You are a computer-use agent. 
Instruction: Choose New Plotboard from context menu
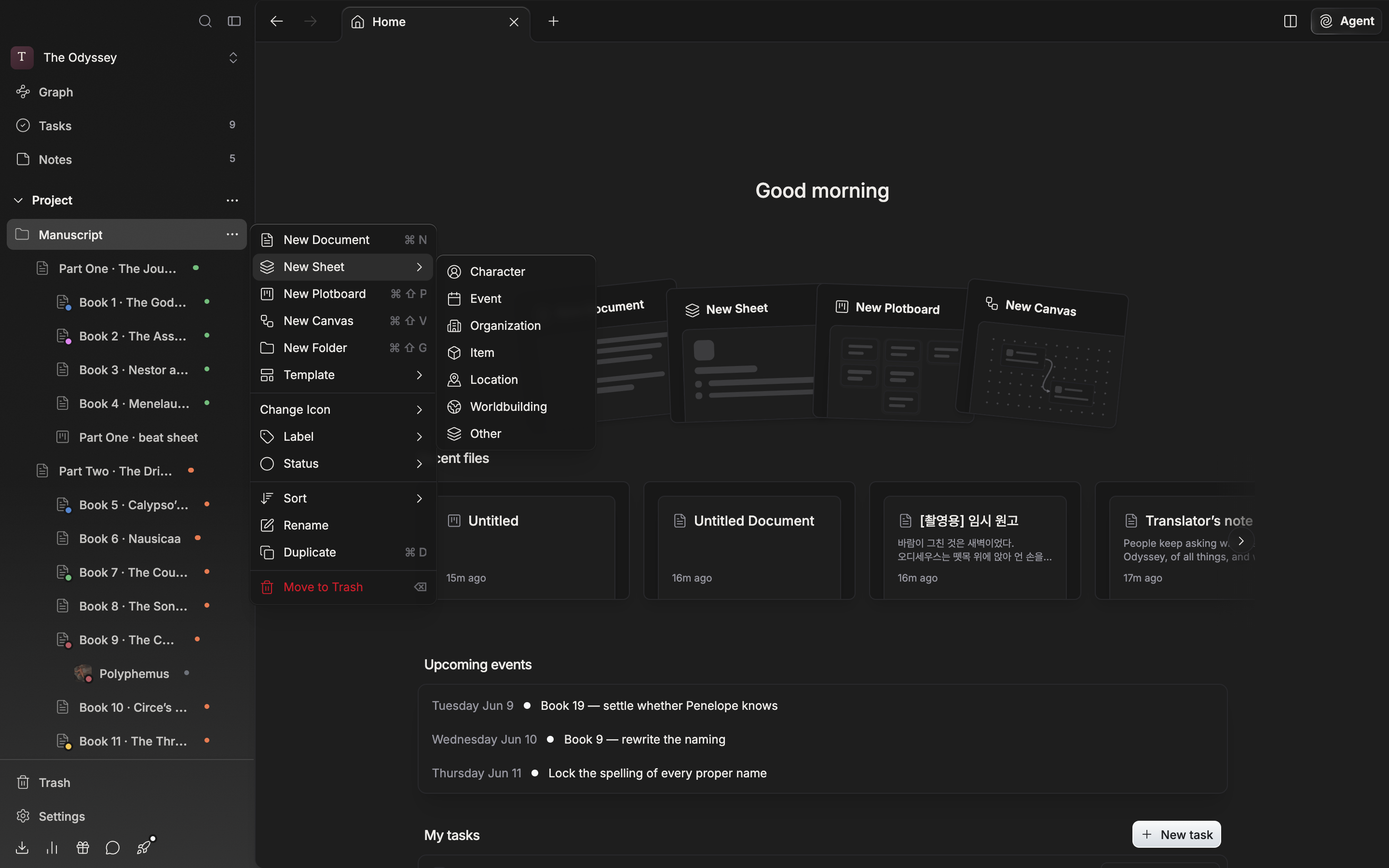coord(342,294)
